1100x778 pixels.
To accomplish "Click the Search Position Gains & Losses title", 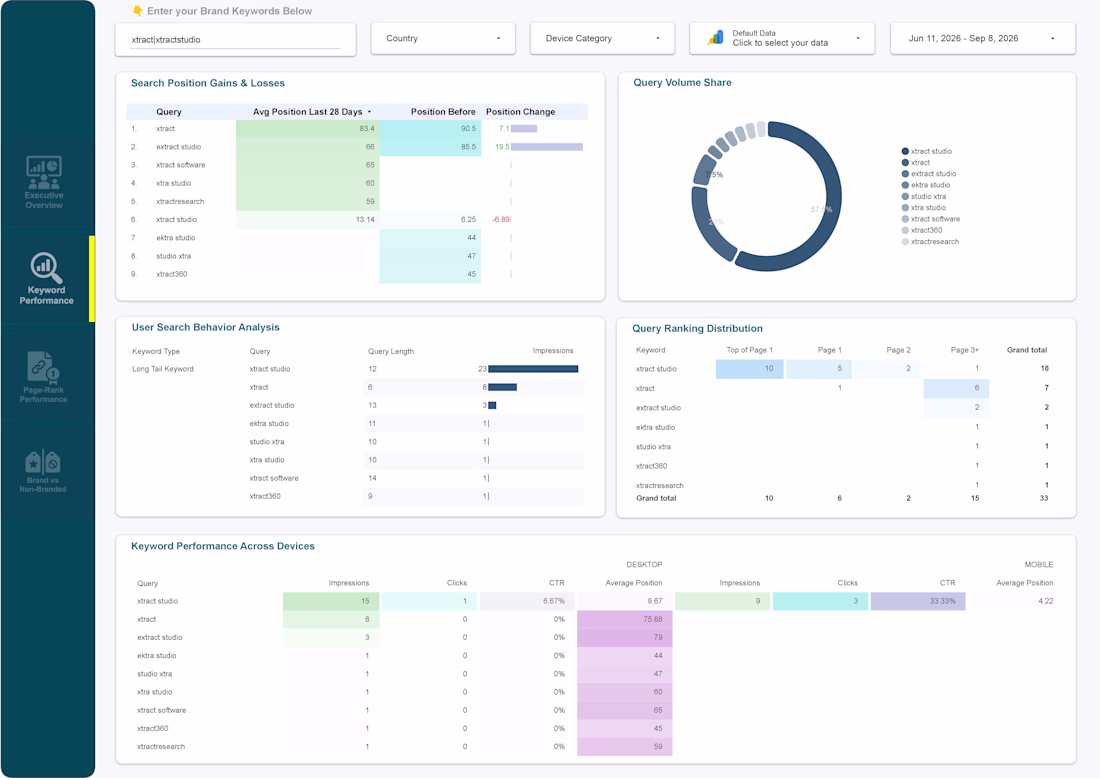I will click(208, 83).
